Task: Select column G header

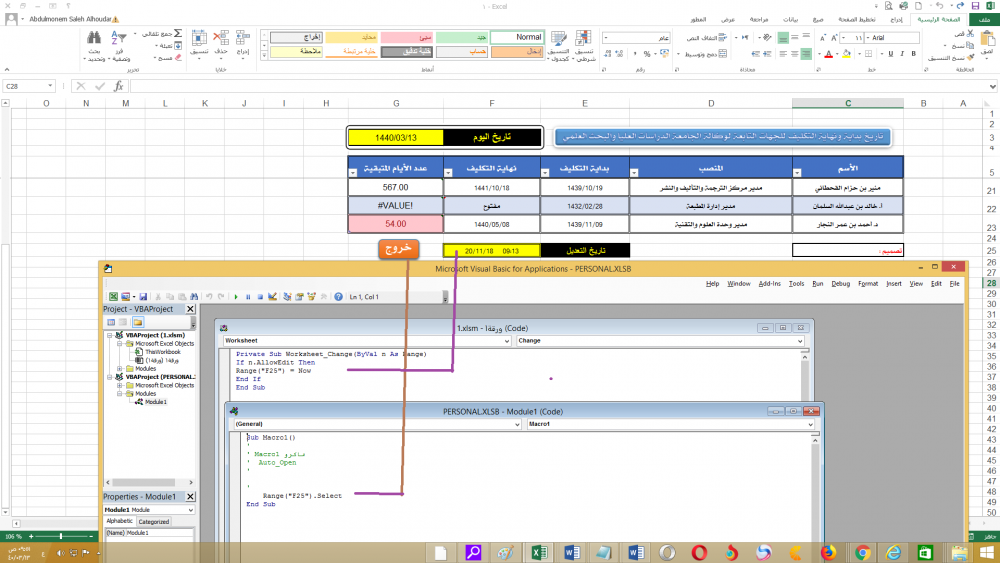Action: (395, 103)
